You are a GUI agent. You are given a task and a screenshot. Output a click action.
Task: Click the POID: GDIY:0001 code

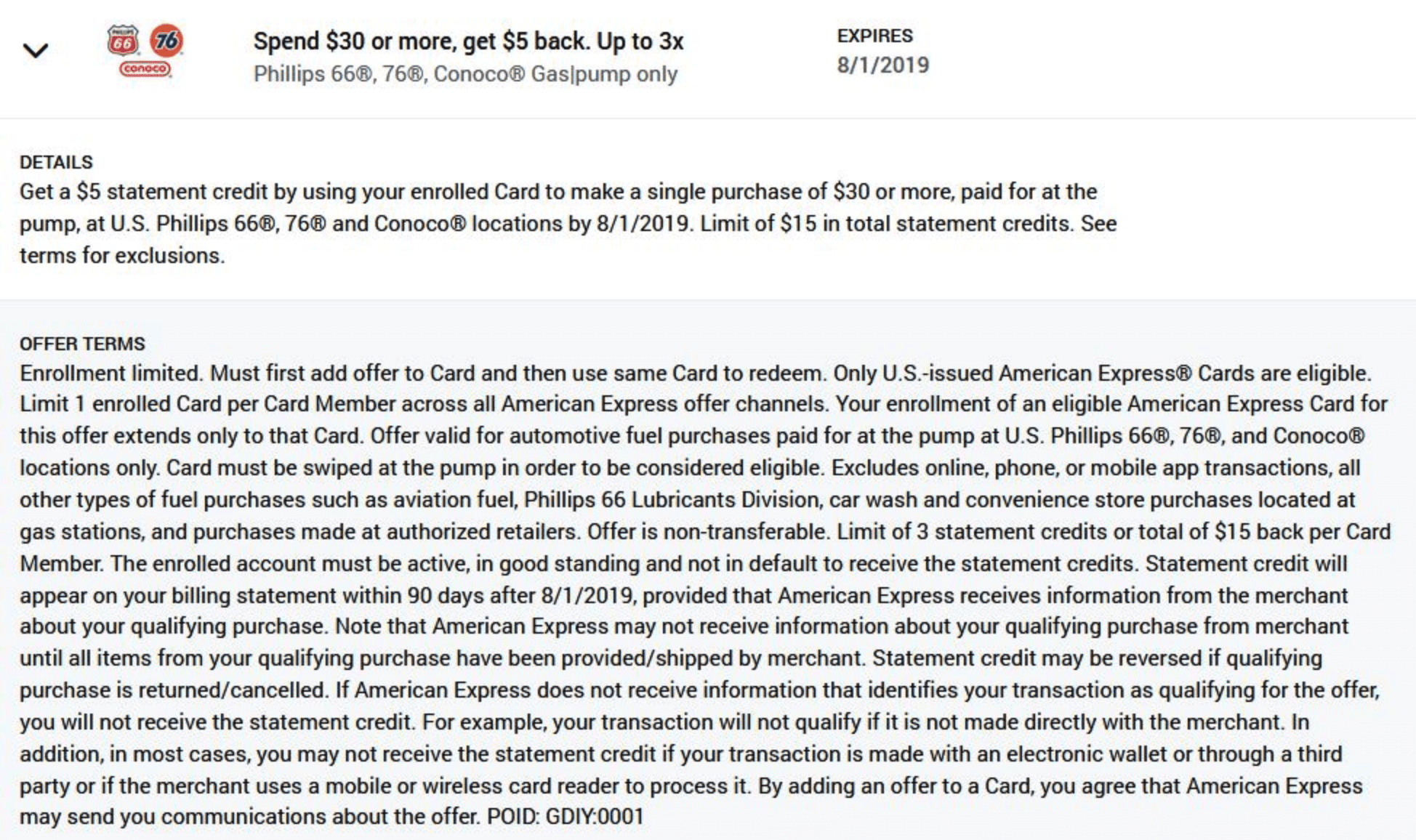point(566,817)
